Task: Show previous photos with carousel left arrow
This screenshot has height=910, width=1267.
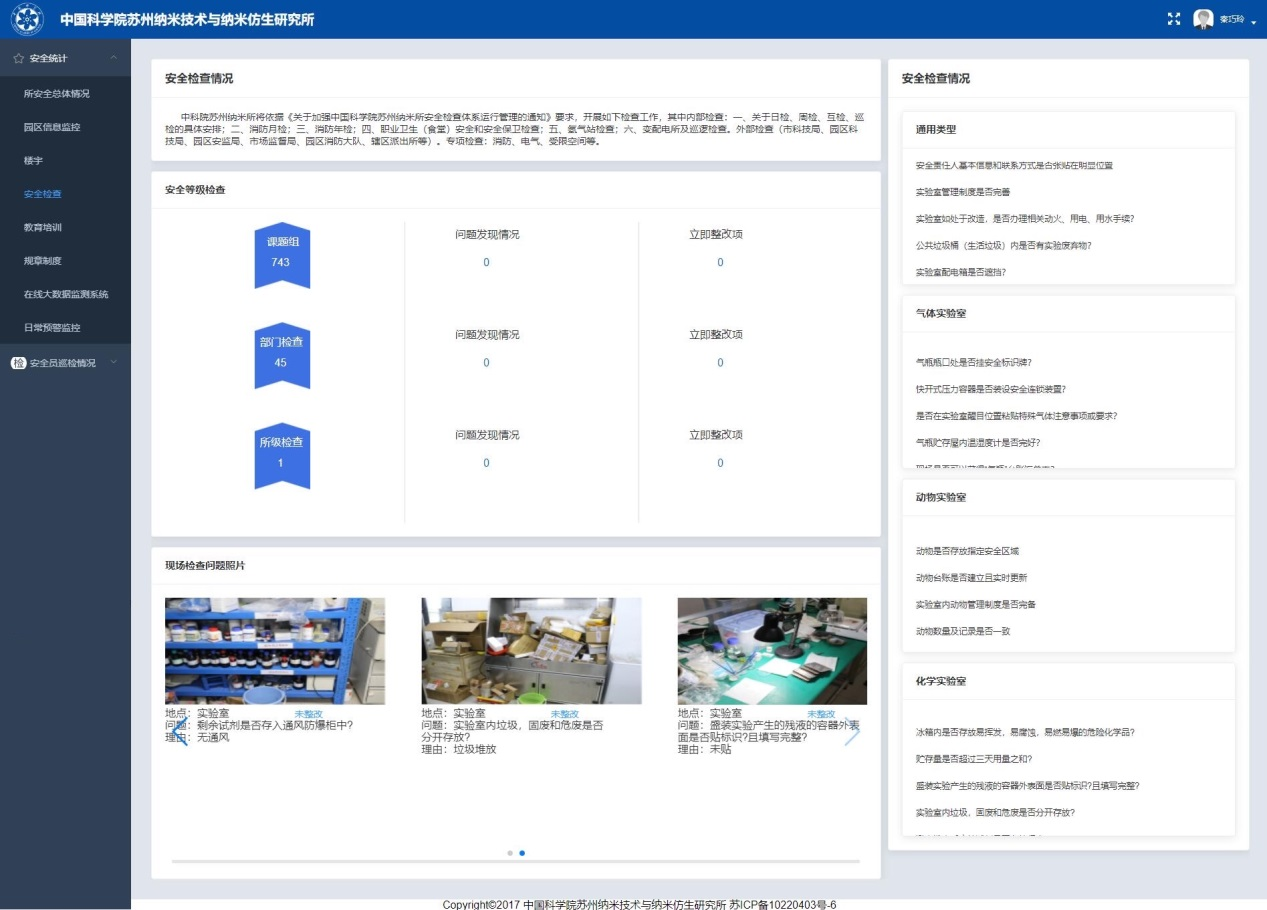Action: 180,731
